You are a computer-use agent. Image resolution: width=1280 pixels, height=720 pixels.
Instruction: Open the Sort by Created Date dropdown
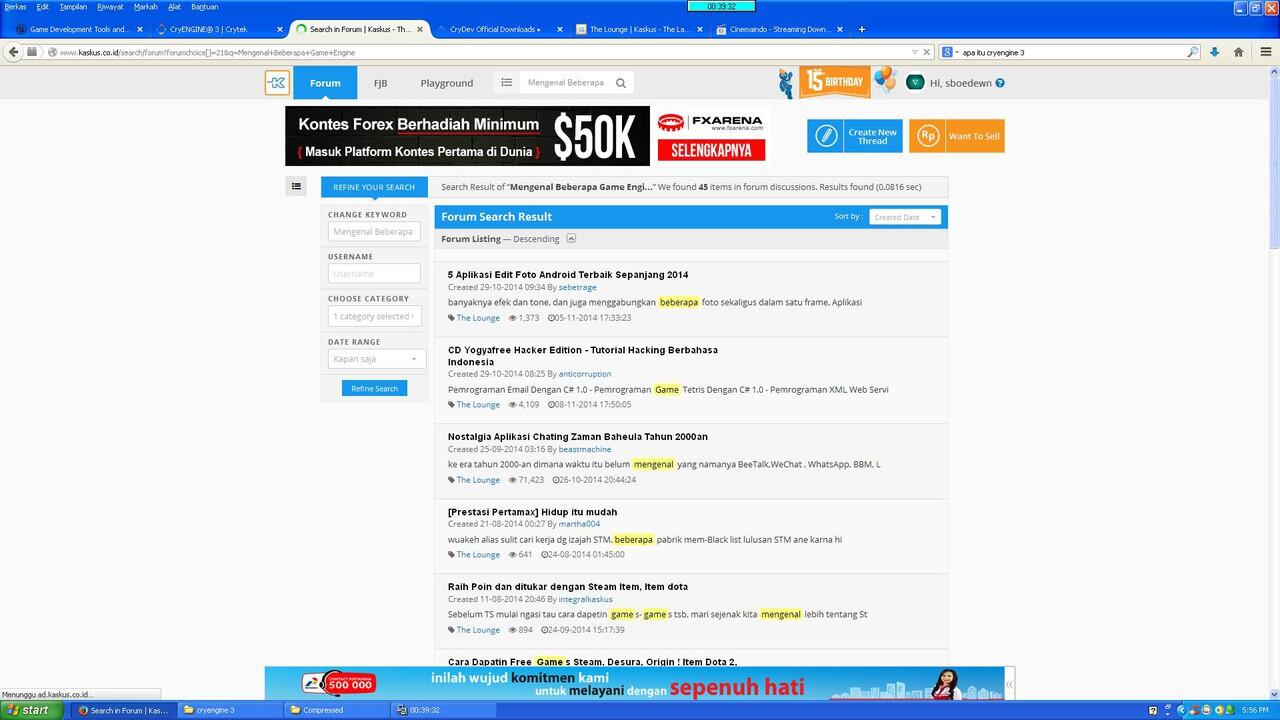905,217
